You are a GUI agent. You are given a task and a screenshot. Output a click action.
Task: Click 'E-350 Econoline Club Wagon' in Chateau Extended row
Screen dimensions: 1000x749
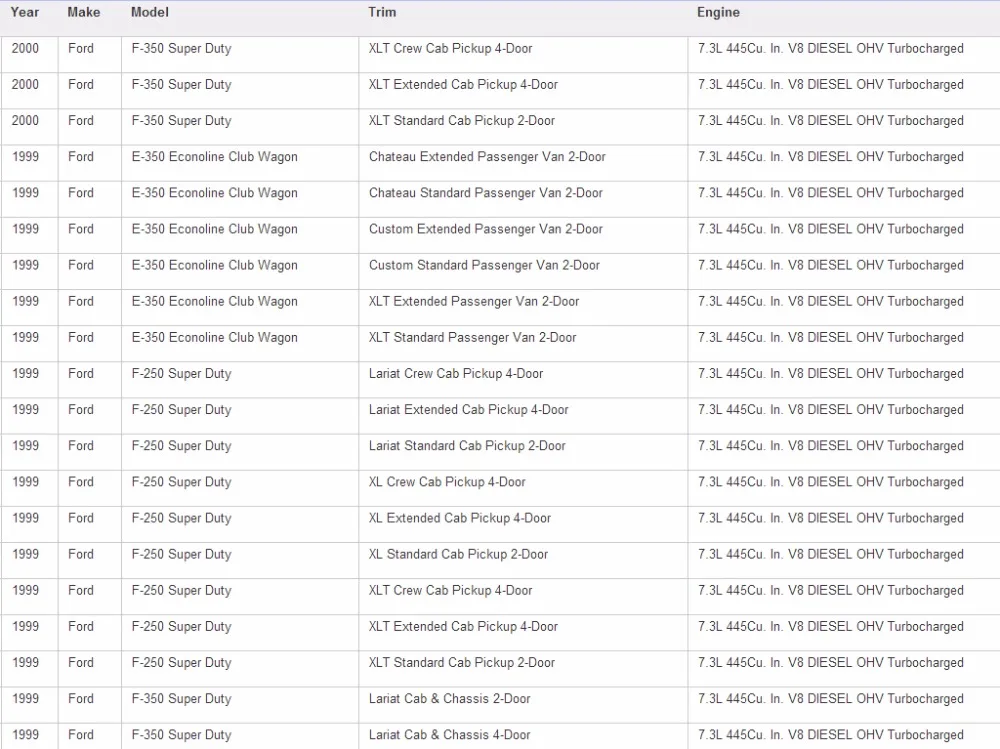click(x=214, y=157)
